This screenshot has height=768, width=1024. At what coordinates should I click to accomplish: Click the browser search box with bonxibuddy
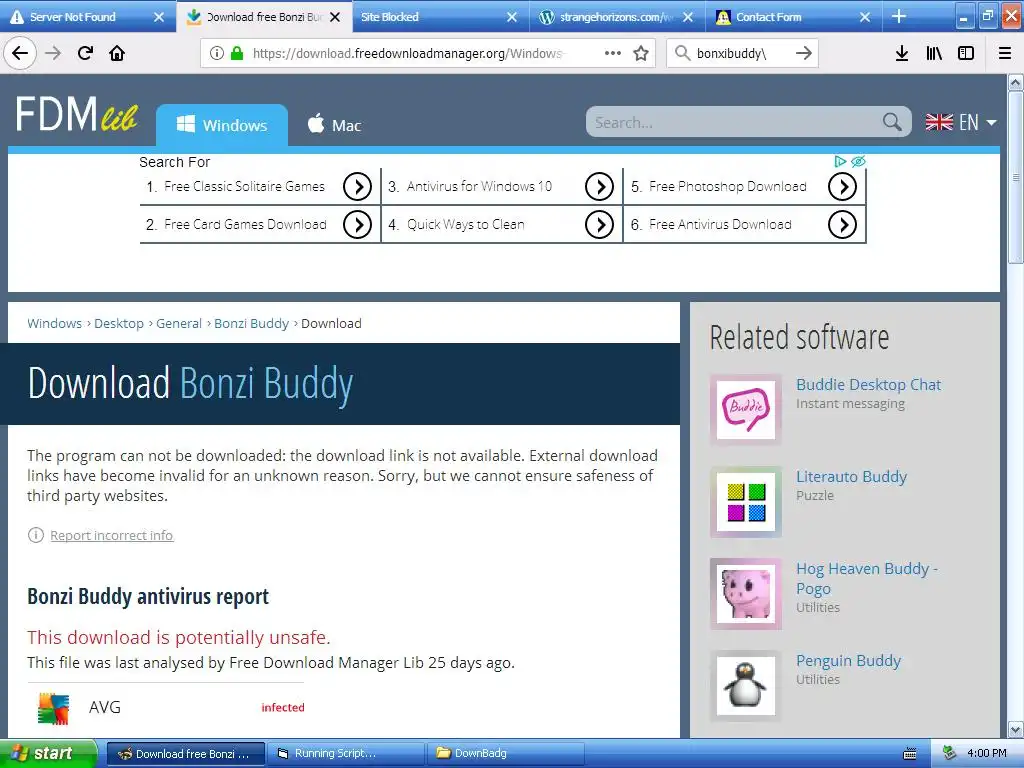(x=742, y=54)
